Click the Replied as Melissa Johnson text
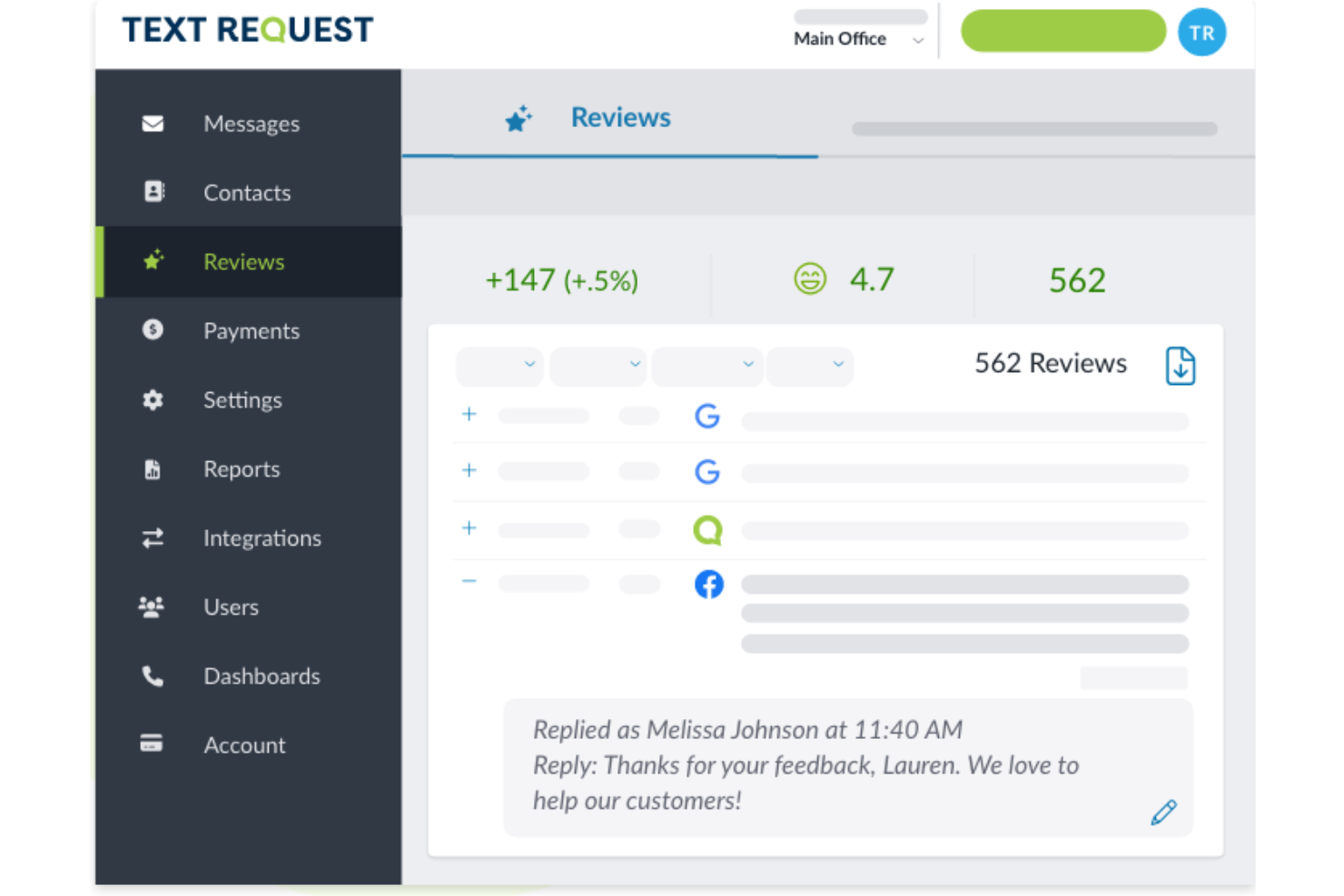 coord(747,730)
